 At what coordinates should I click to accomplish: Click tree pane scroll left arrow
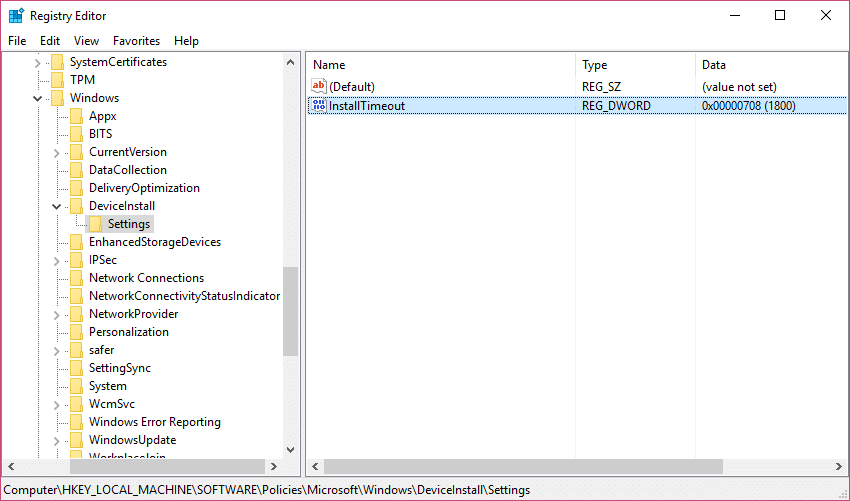(11, 466)
